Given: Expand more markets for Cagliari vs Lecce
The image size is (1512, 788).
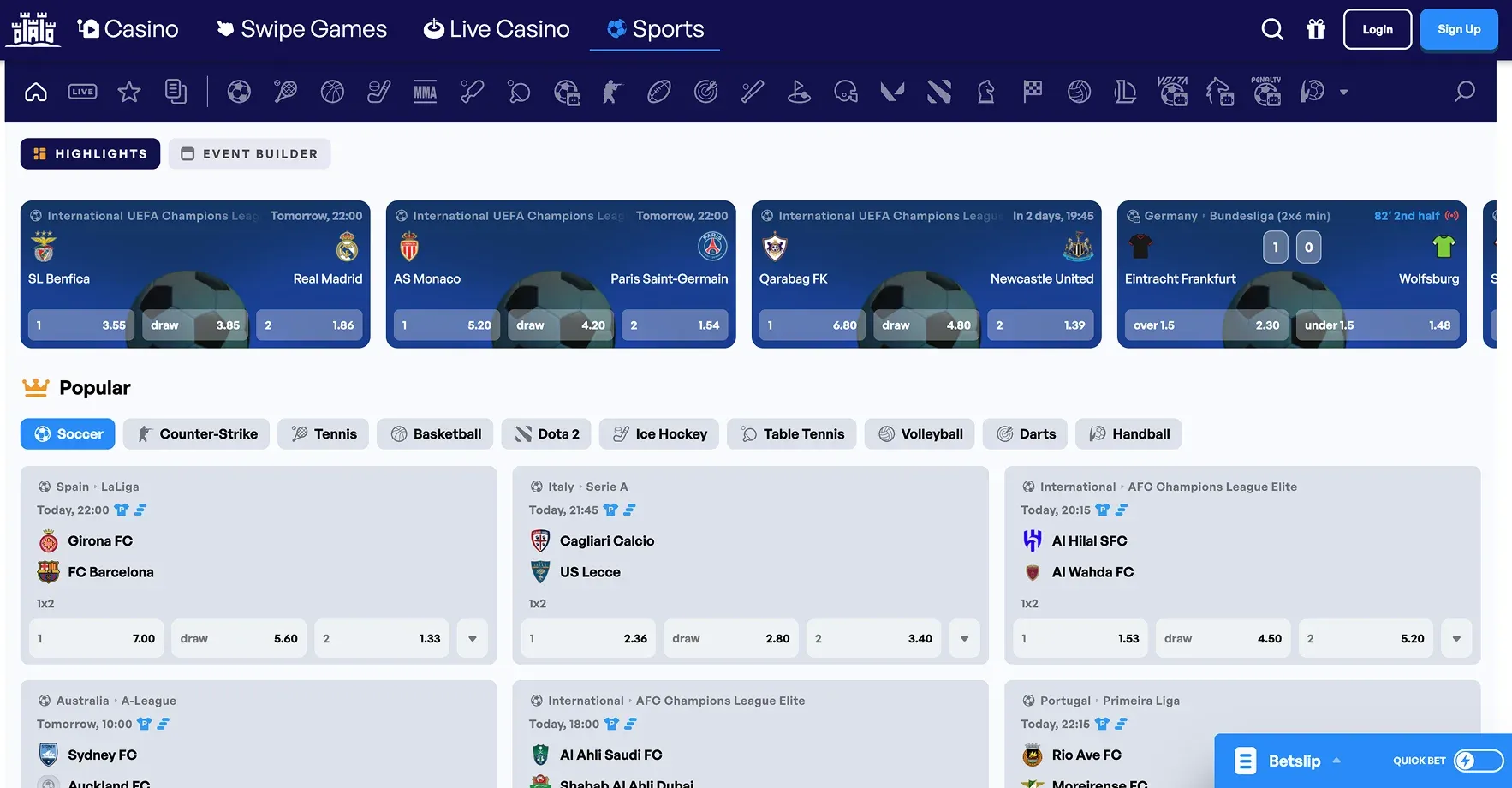Looking at the screenshot, I should [964, 639].
